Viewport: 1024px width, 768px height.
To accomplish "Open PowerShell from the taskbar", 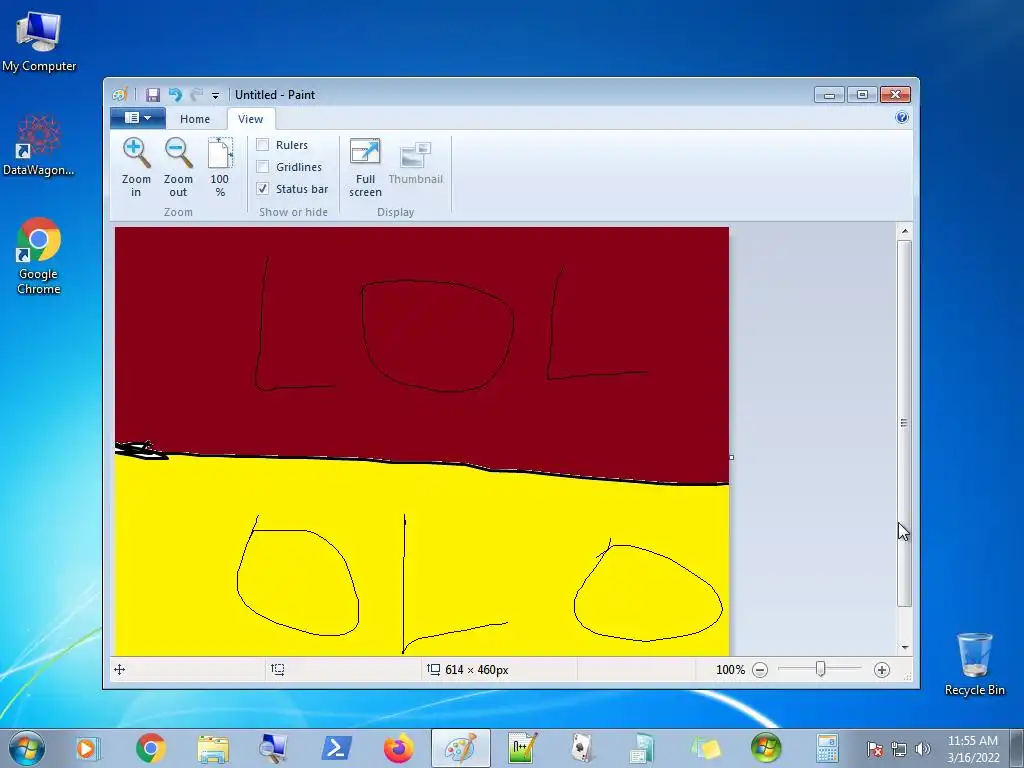I will click(336, 748).
